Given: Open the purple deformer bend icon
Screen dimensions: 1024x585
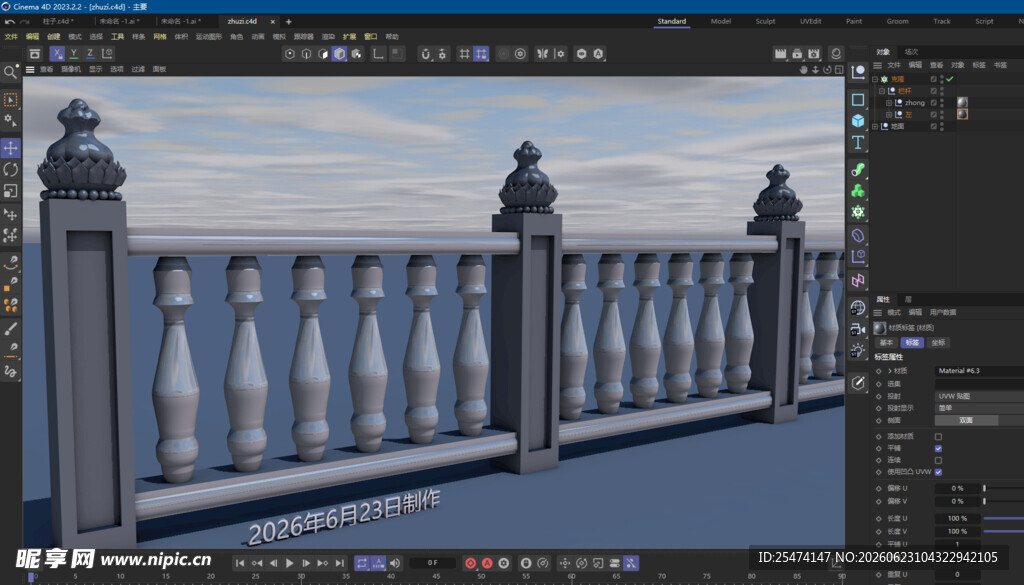Looking at the screenshot, I should pos(858,235).
